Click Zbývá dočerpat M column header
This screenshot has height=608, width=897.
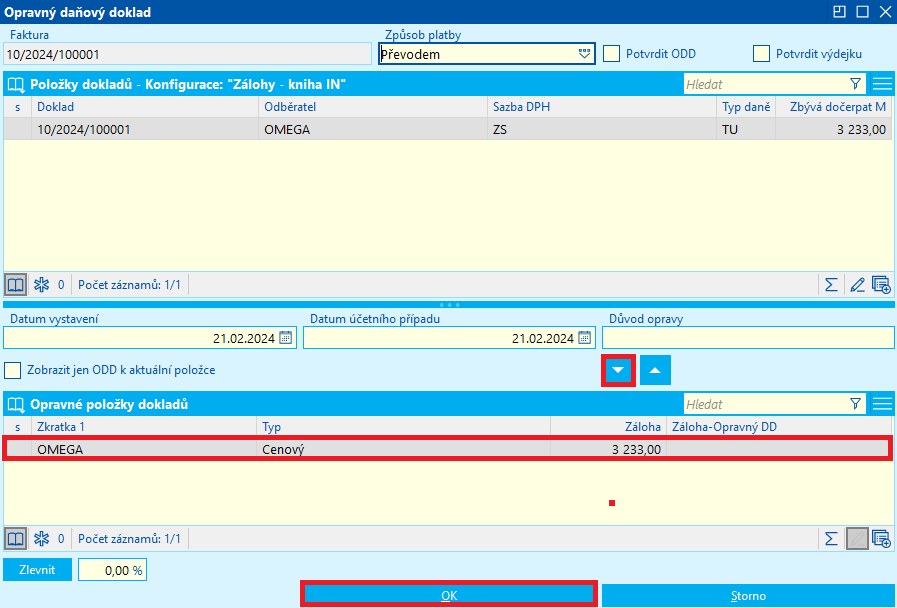click(x=834, y=107)
